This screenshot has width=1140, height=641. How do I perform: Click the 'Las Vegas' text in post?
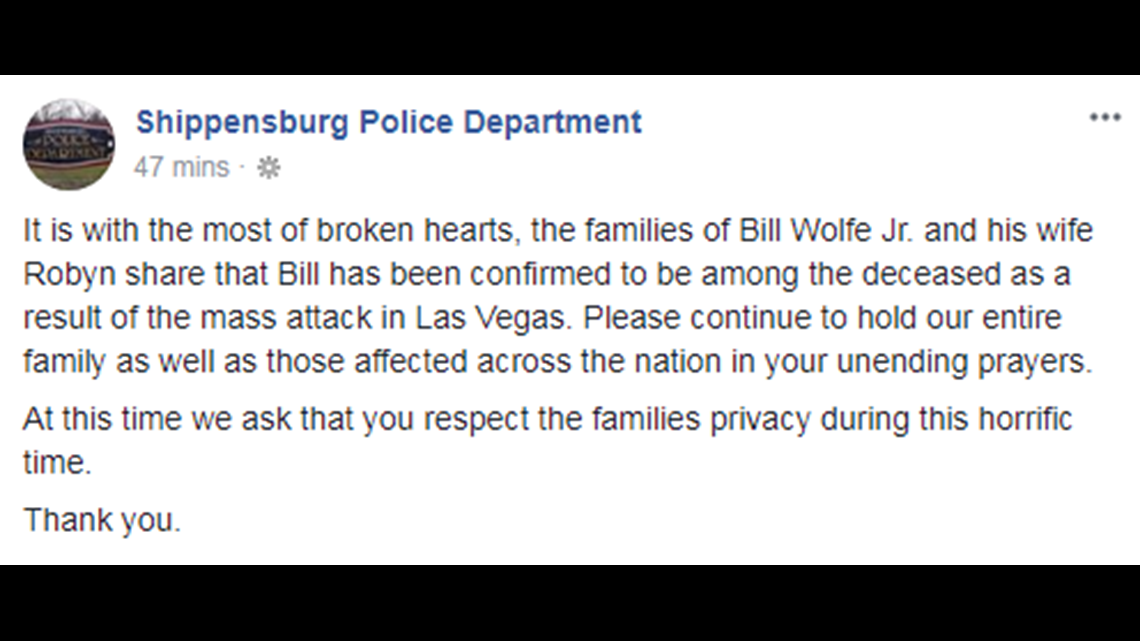pyautogui.click(x=491, y=318)
